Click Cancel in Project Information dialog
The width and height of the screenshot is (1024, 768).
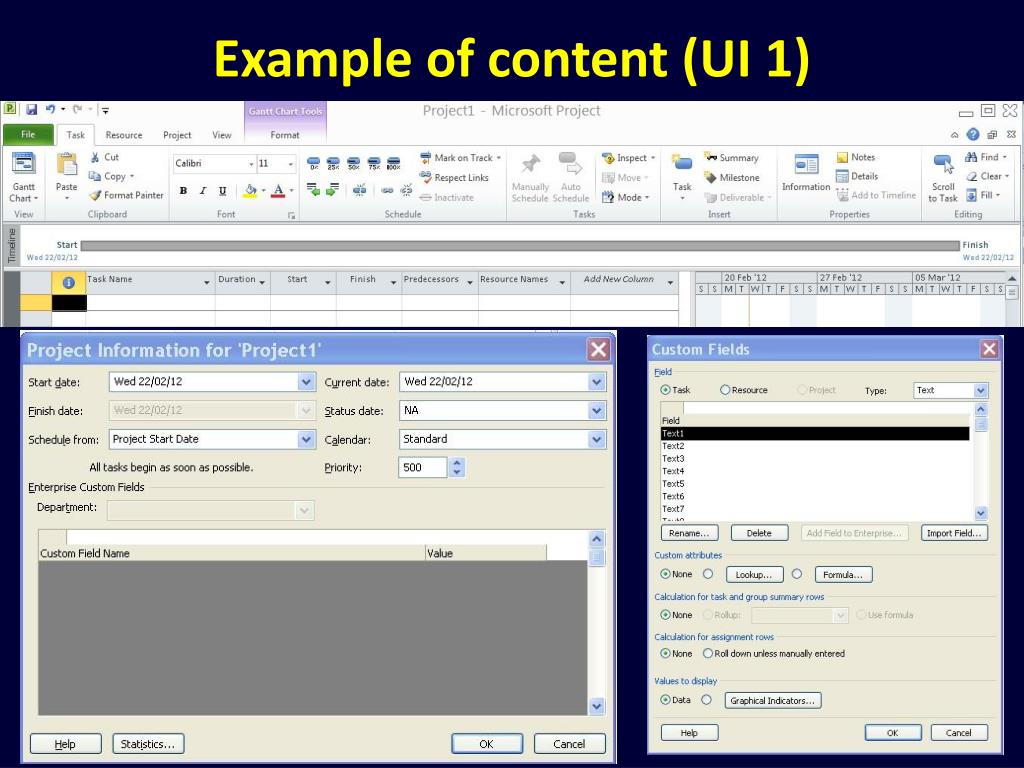(569, 744)
